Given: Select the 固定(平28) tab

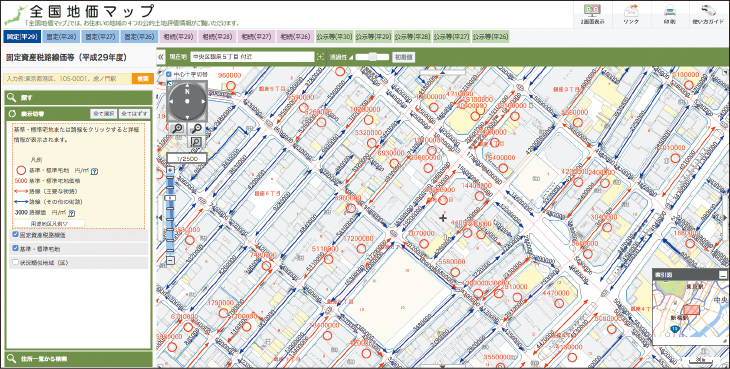Looking at the screenshot, I should 61,37.
